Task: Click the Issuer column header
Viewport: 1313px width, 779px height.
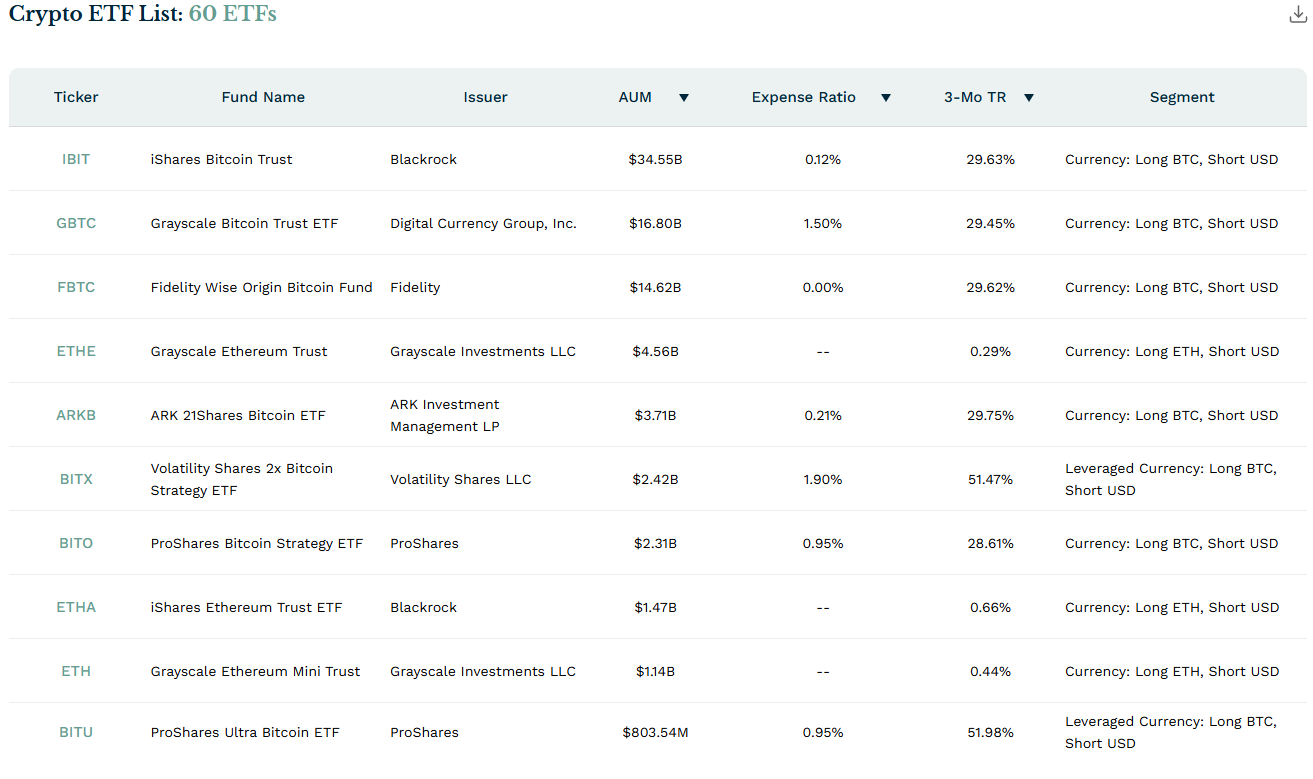Action: [x=485, y=97]
